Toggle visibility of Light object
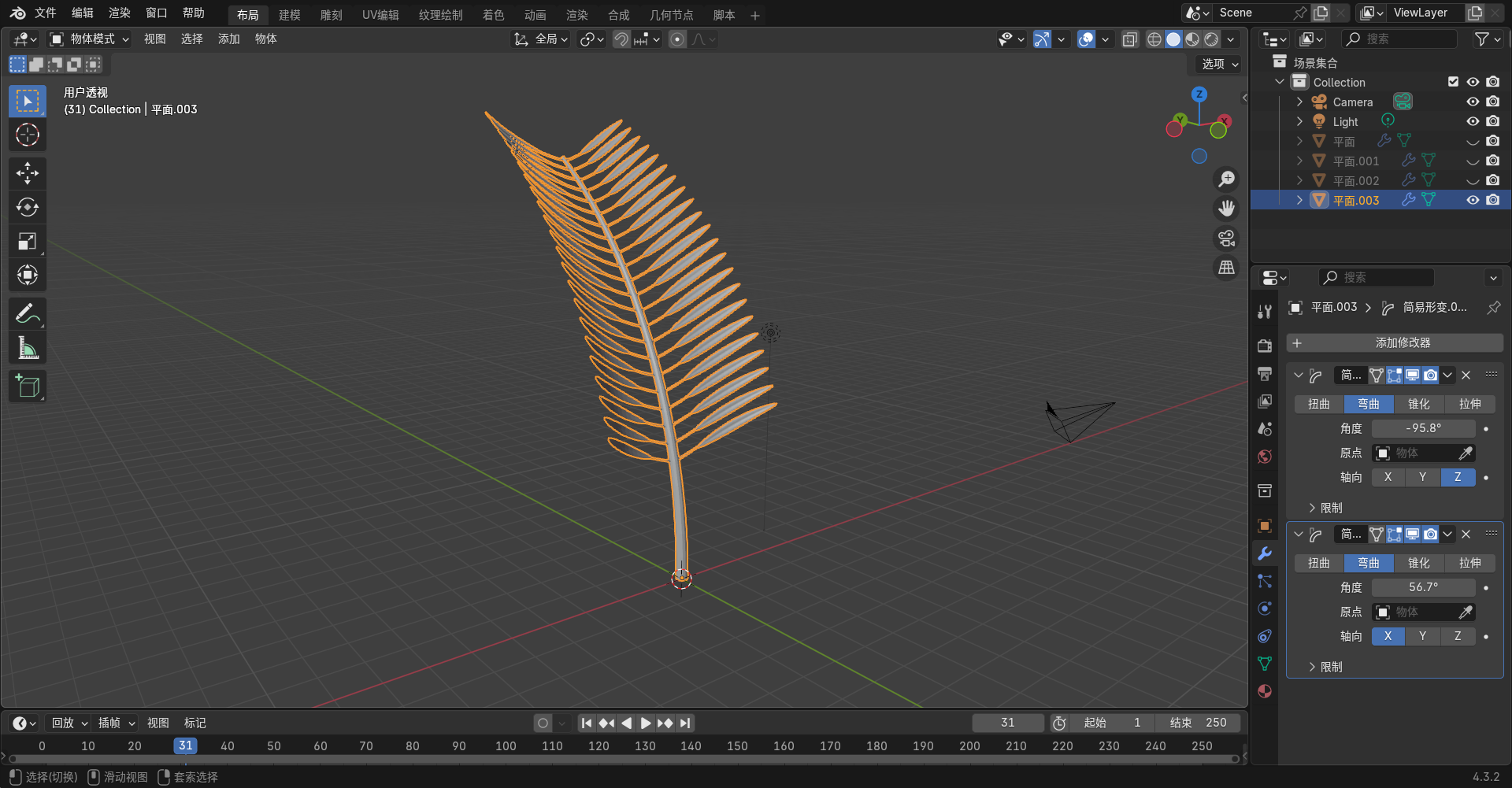1512x788 pixels. tap(1473, 122)
